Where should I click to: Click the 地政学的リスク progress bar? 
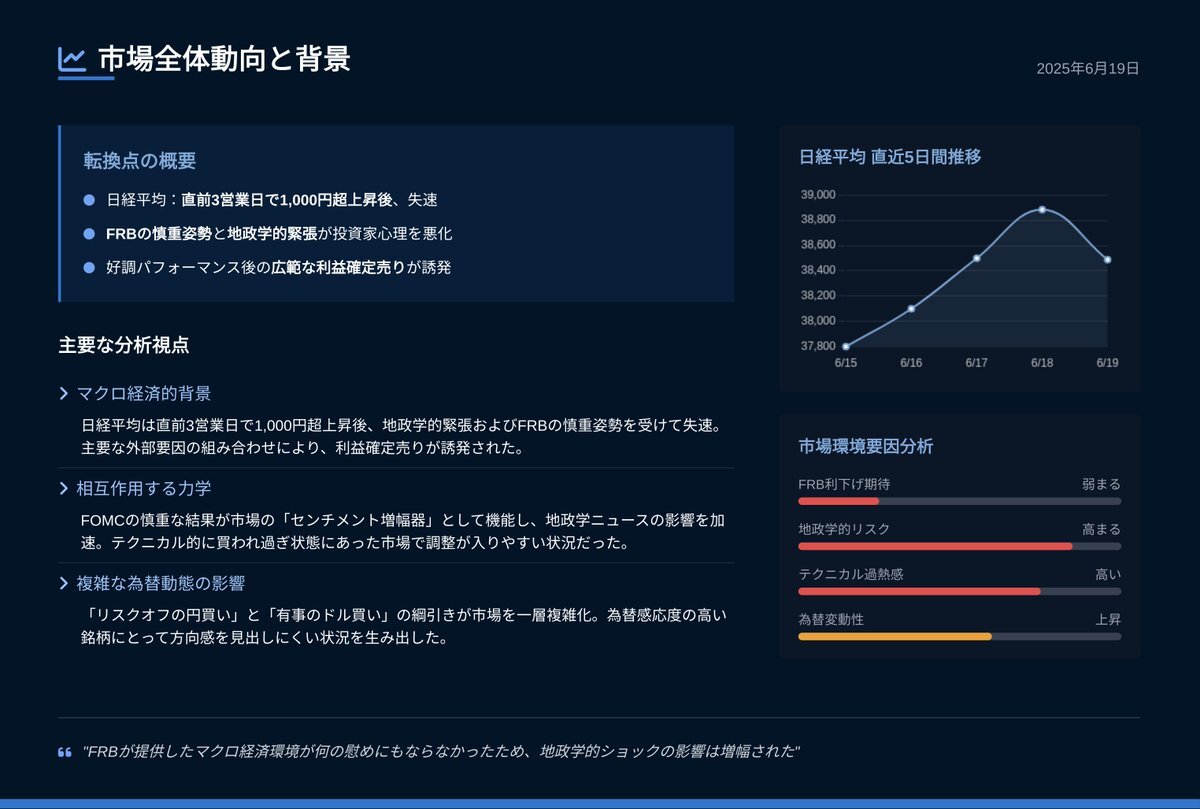[x=959, y=546]
